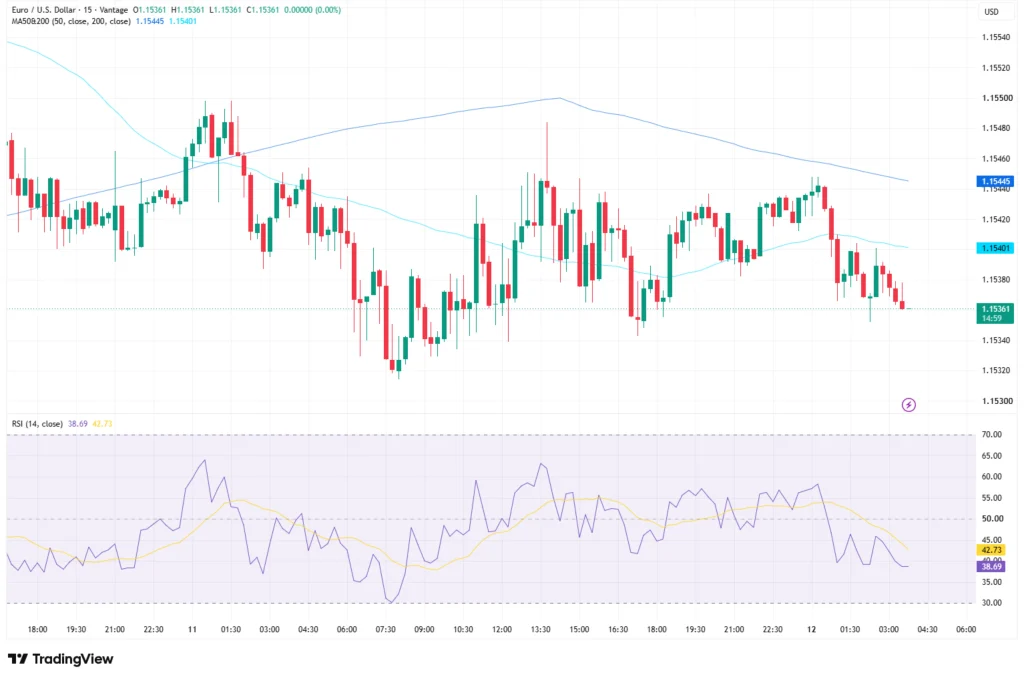Click the 60.00 RSI scale label
The height and width of the screenshot is (679, 1024).
click(991, 477)
